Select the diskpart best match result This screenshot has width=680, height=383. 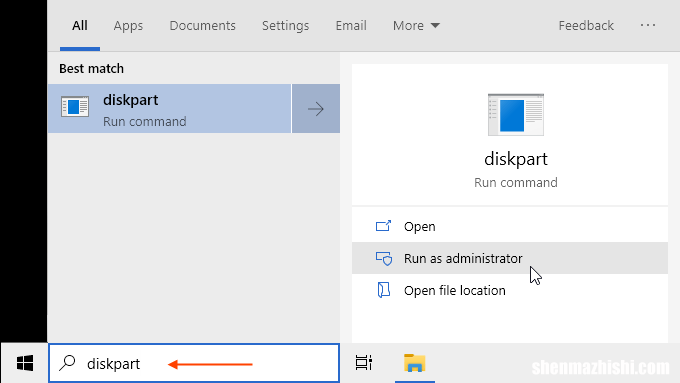tap(170, 108)
